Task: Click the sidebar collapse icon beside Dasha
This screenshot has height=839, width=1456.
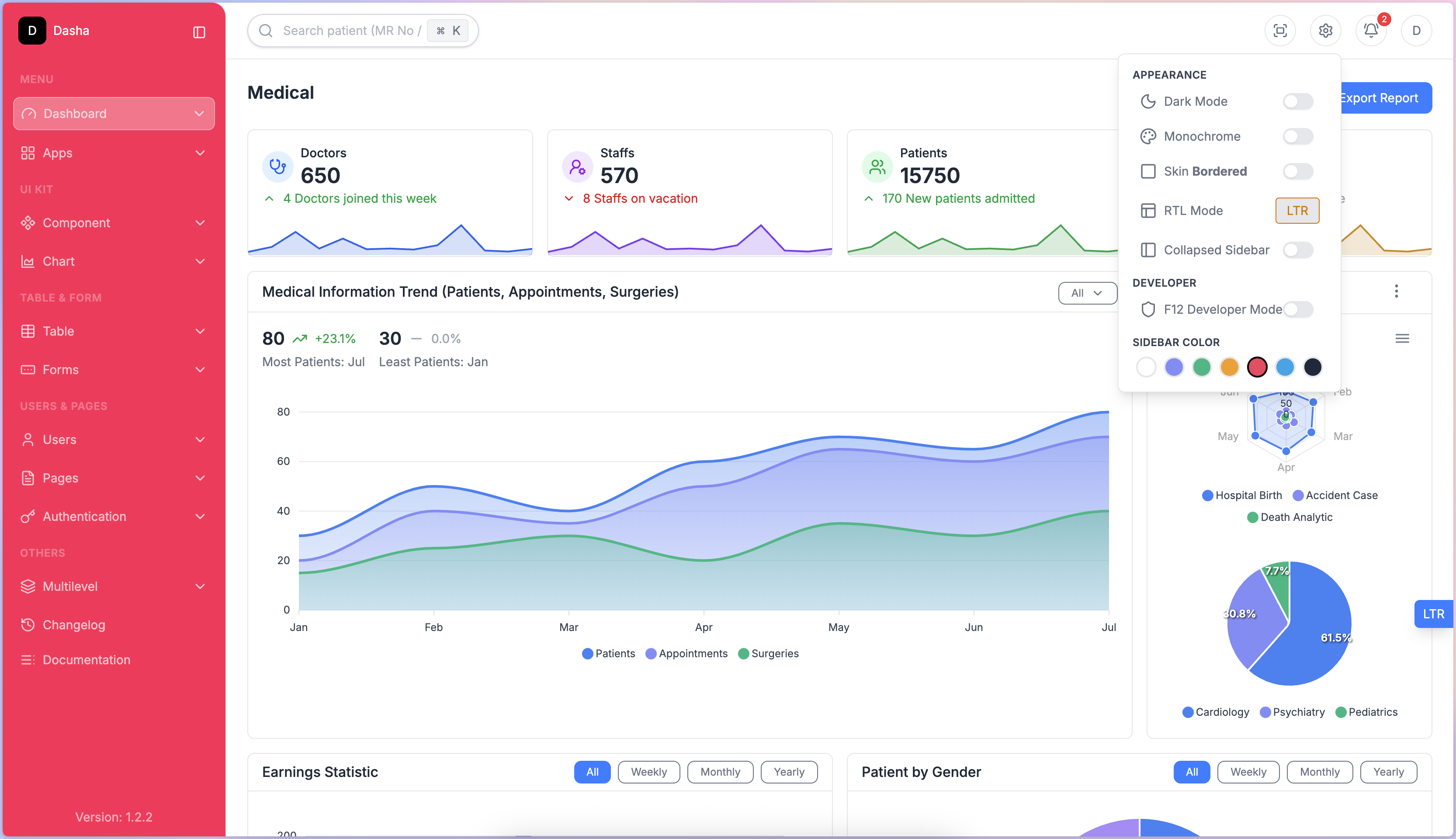Action: coord(199,32)
